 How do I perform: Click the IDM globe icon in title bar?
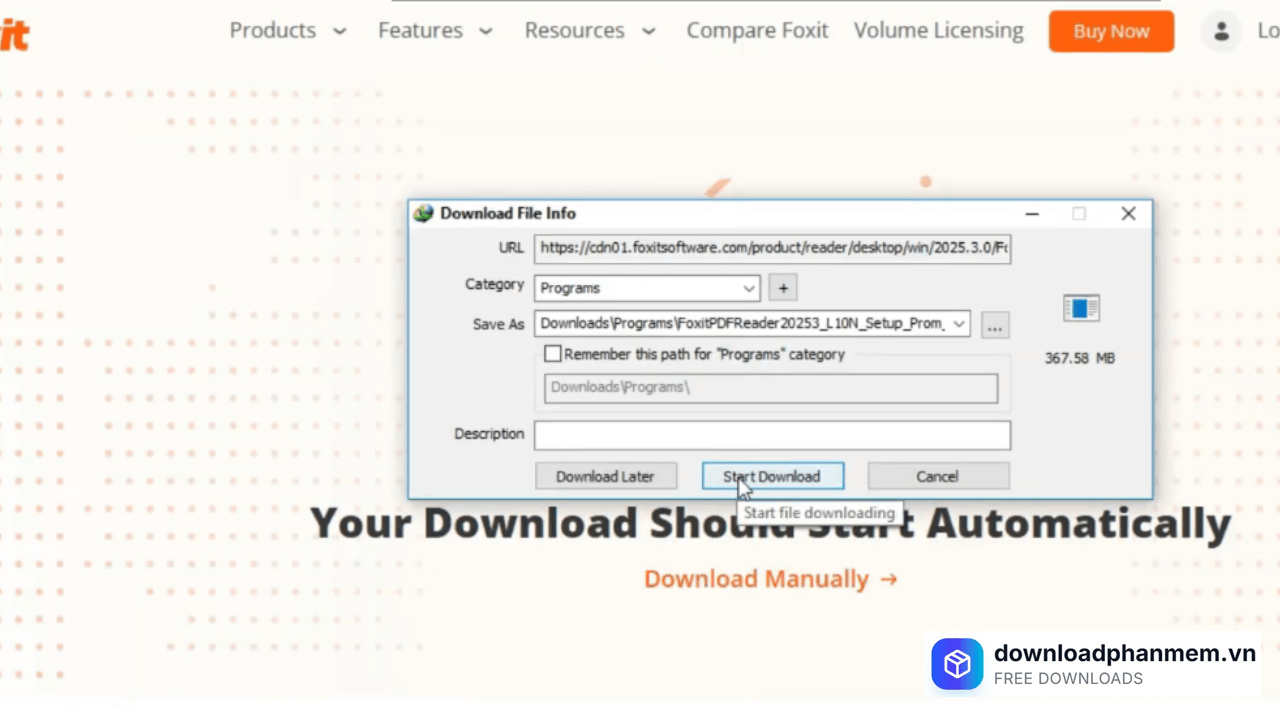pos(424,213)
